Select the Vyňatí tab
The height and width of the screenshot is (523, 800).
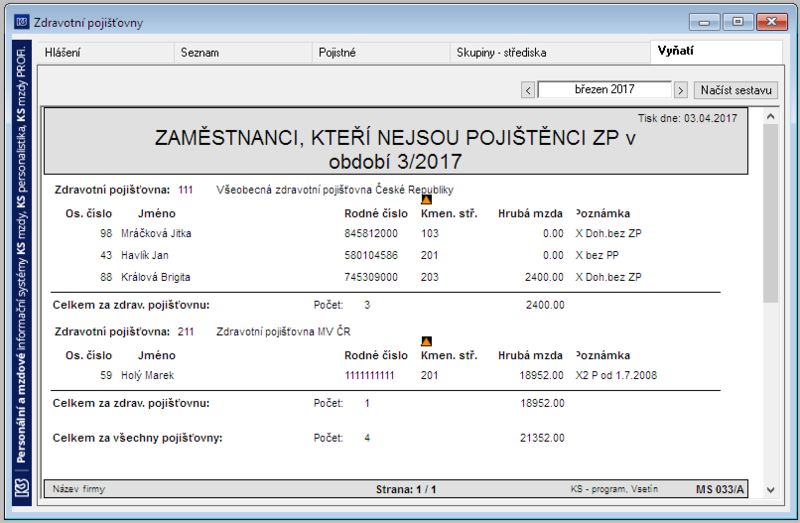coord(716,52)
